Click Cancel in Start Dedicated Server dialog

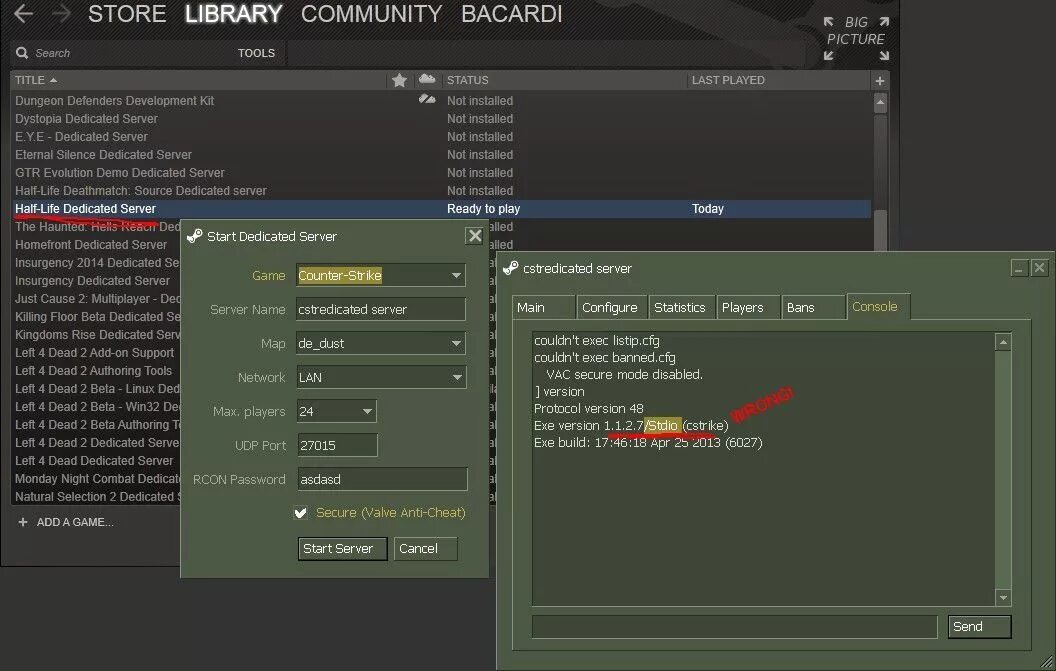click(425, 548)
